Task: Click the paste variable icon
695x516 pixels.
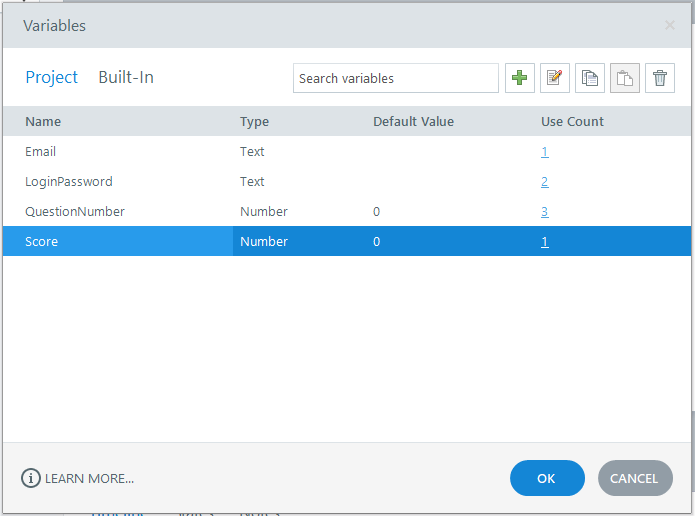Action: pos(625,78)
